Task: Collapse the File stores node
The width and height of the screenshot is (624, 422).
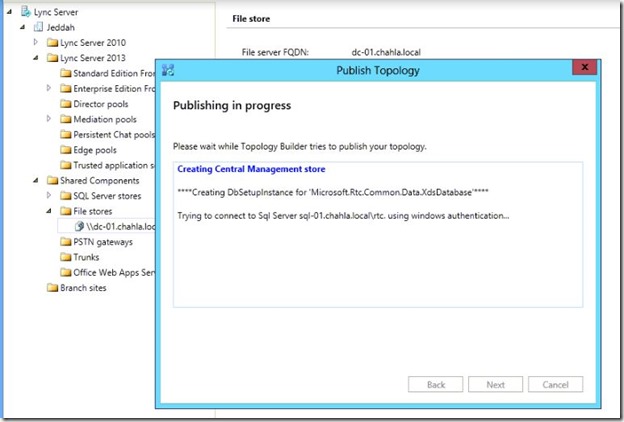Action: pyautogui.click(x=49, y=211)
